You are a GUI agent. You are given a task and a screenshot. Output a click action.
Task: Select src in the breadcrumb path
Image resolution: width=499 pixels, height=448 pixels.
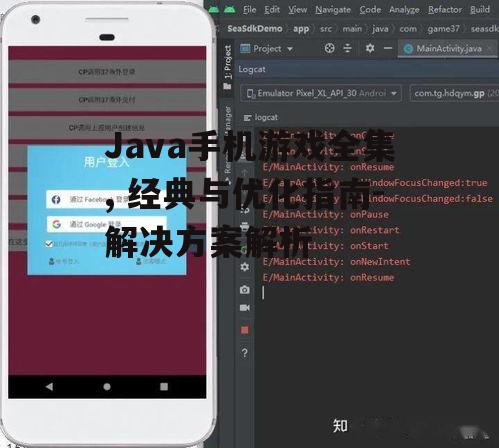tap(326, 29)
